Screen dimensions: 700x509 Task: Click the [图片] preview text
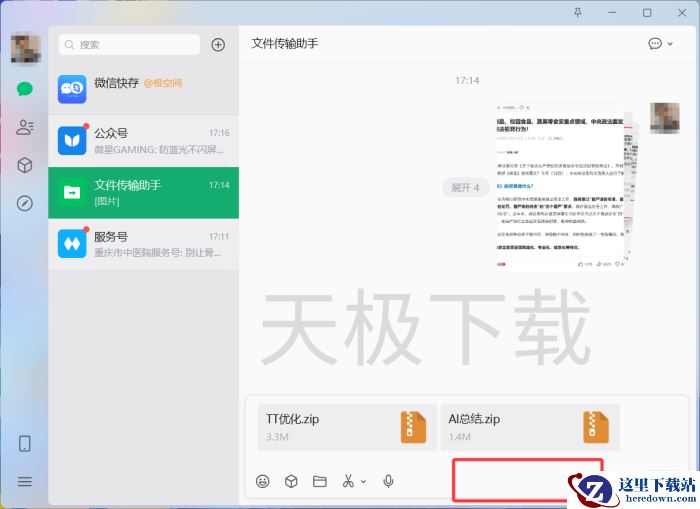tap(107, 201)
